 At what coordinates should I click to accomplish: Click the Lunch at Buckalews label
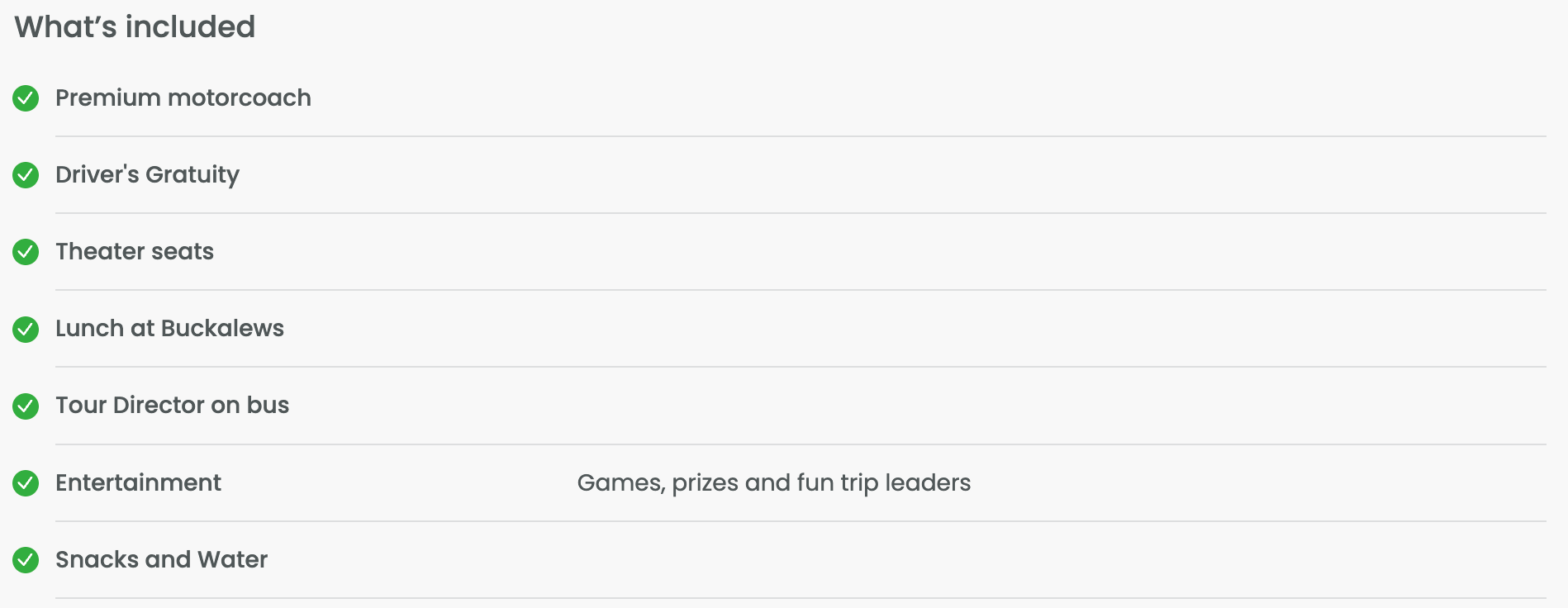coord(169,329)
